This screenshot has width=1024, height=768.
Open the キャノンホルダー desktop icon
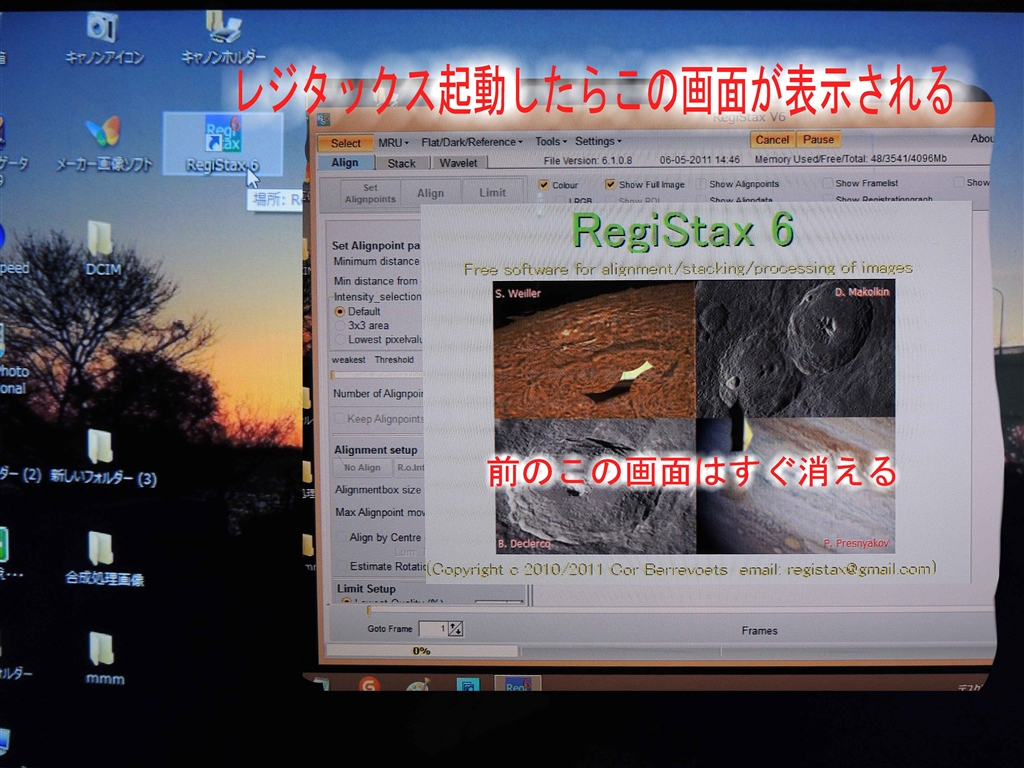point(223,38)
